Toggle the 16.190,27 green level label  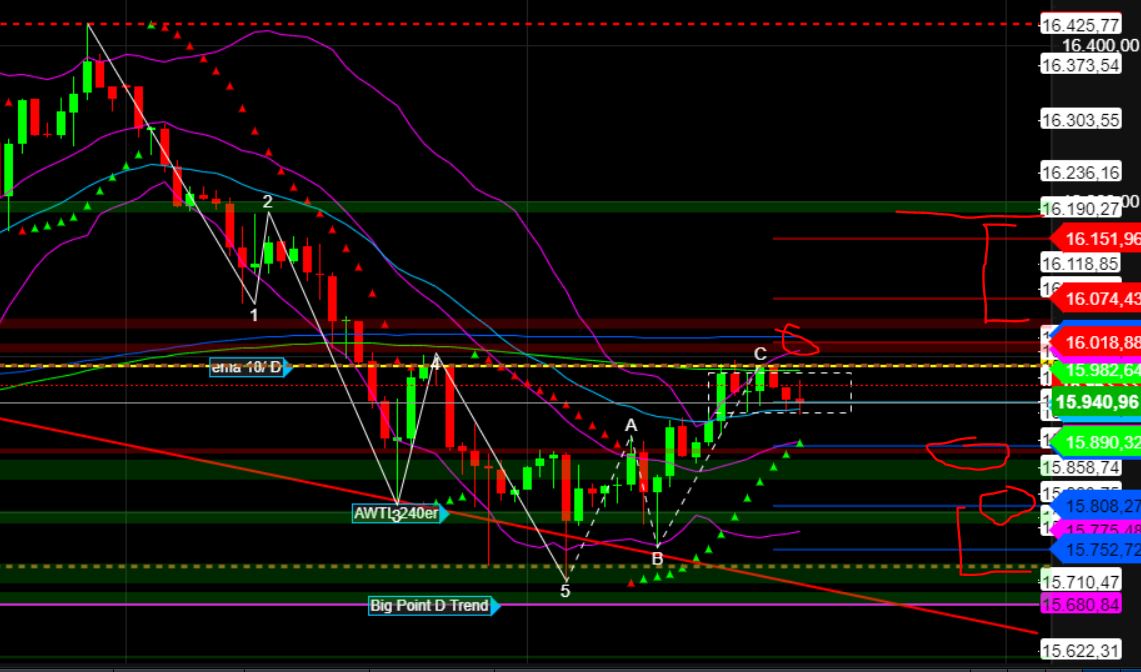tap(1083, 208)
